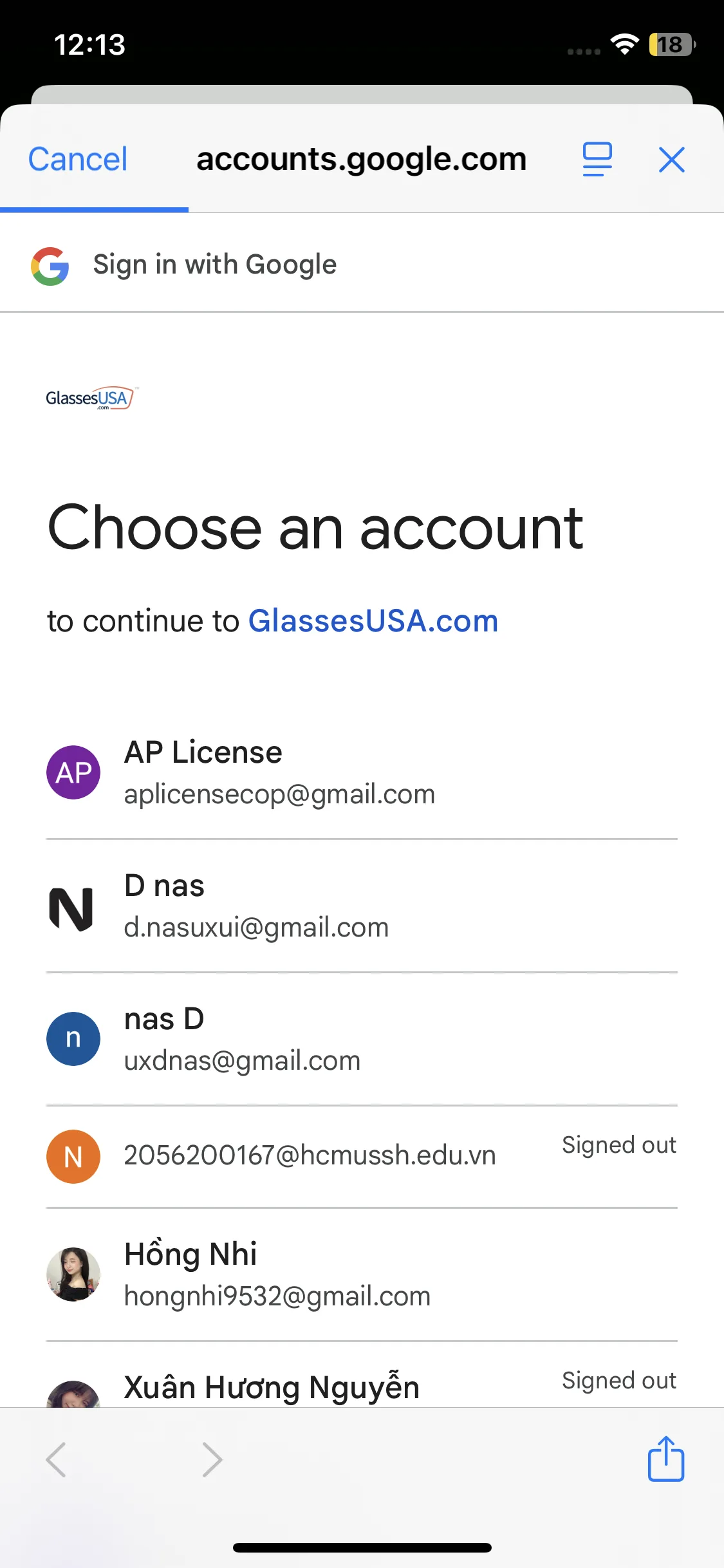This screenshot has height=1568, width=724.
Task: Choose aplicensecop@gmail.com account
Action: click(279, 794)
